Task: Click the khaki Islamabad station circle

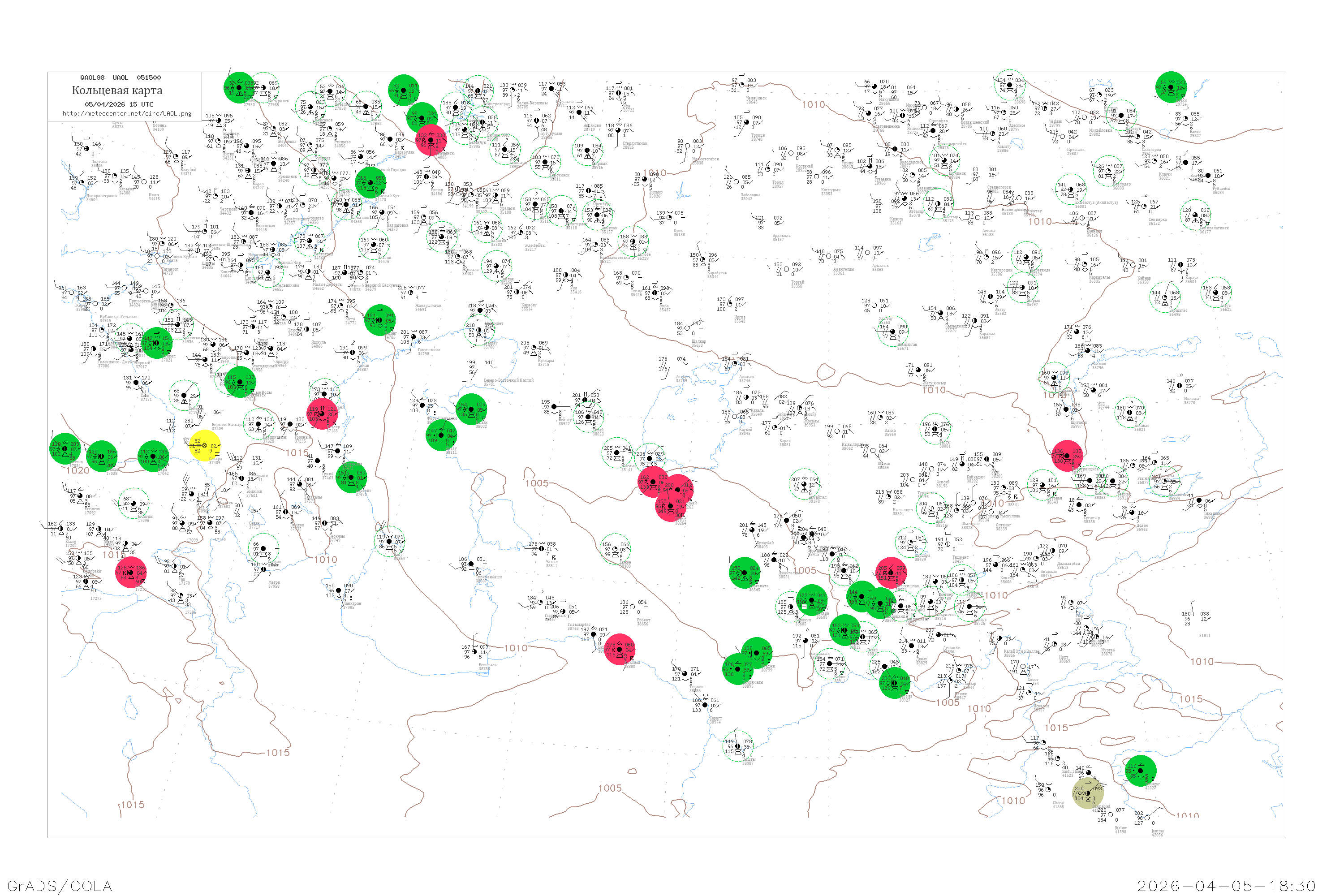Action: (1087, 793)
